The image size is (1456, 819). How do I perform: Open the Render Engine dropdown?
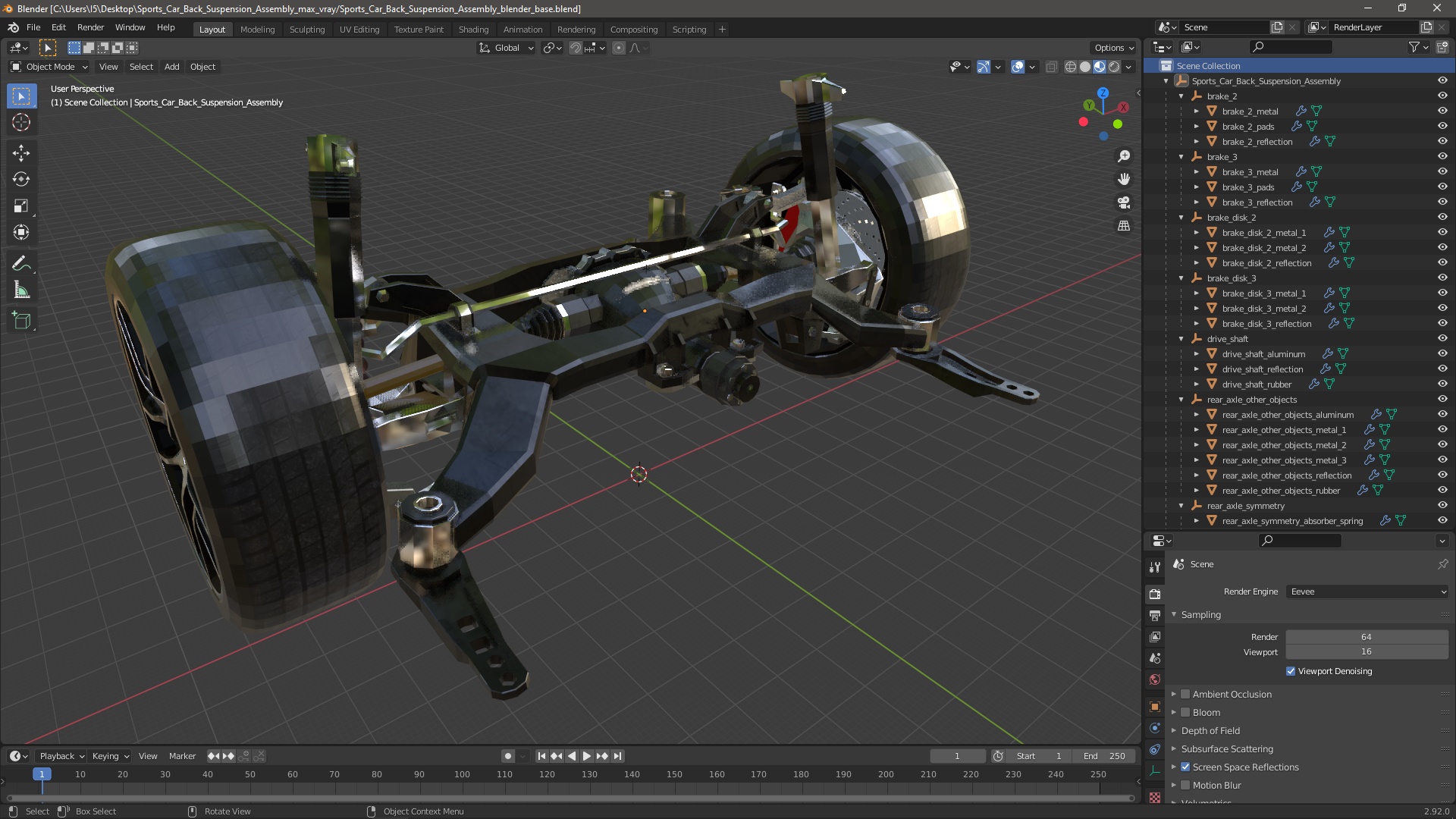[1367, 591]
